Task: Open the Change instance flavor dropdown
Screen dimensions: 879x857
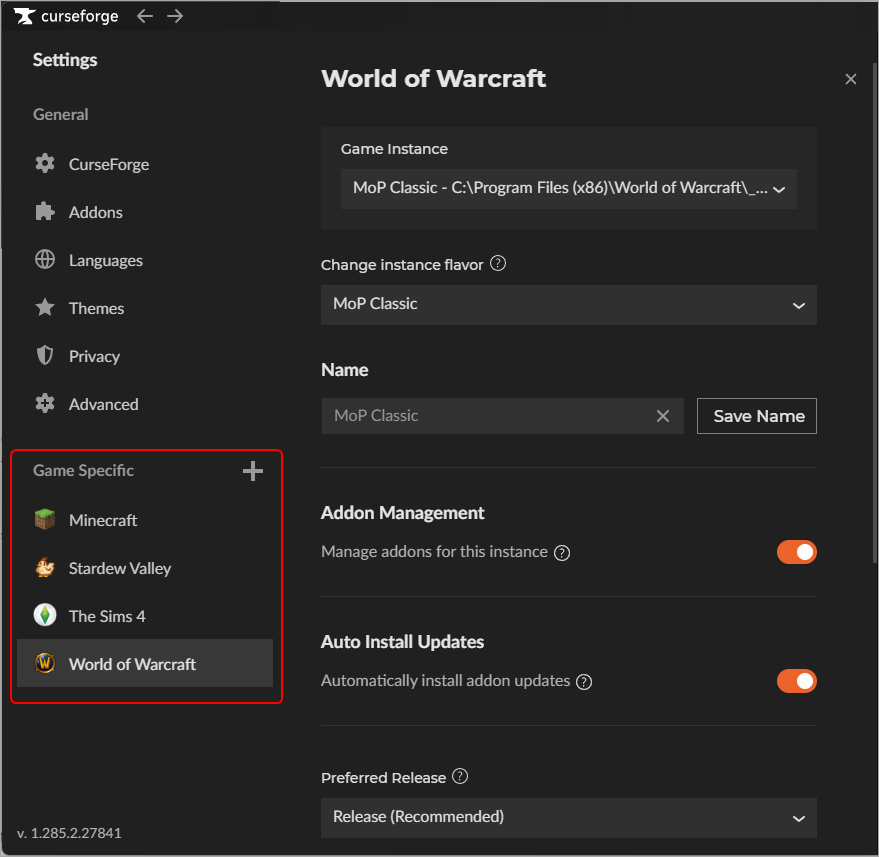Action: point(568,305)
